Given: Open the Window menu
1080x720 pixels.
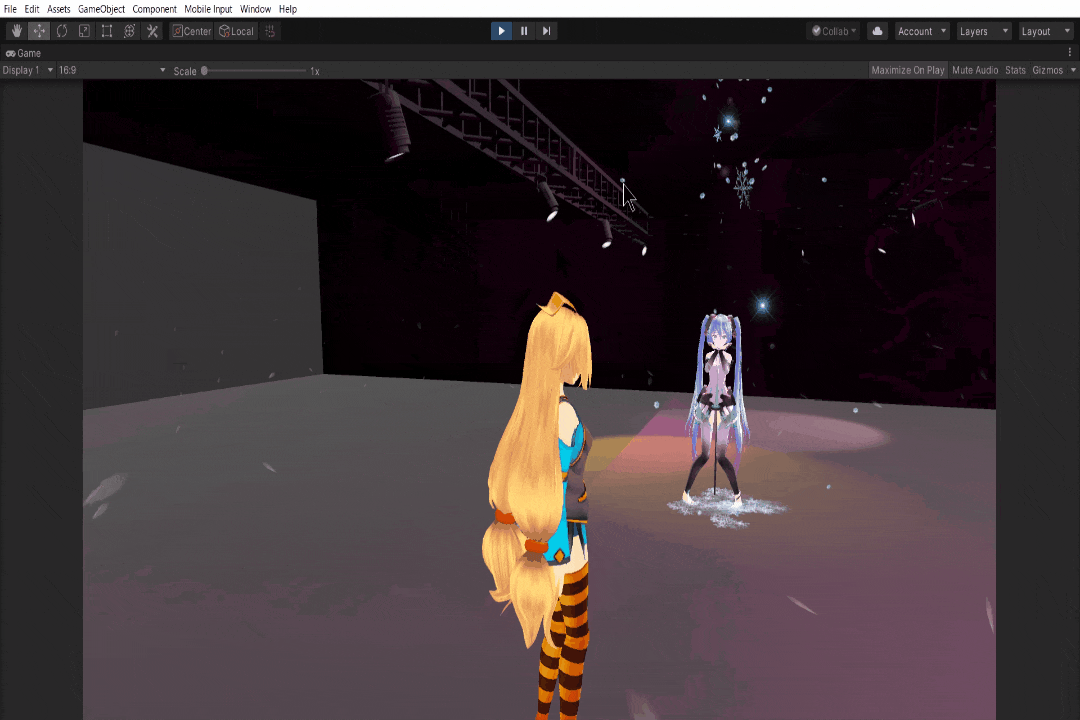Looking at the screenshot, I should pyautogui.click(x=255, y=9).
